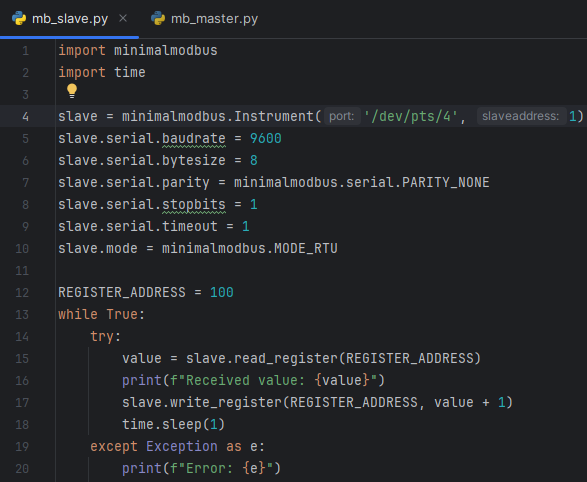Screen dimensions: 587x482
Task: Select the mb_slave.py tab
Action: point(70,19)
